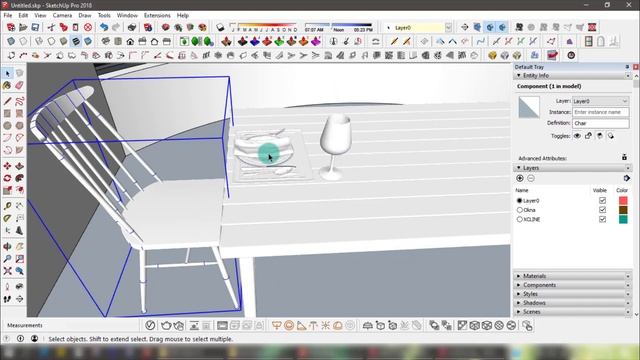
Task: Expand the Styles panel
Action: 519,294
